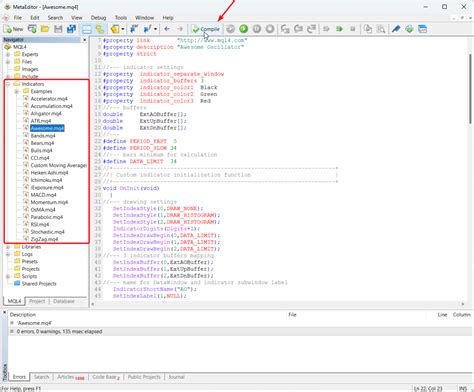Select MACD.mq4 in the Navigator
Viewport: 474px width, 392px height.
coord(43,195)
